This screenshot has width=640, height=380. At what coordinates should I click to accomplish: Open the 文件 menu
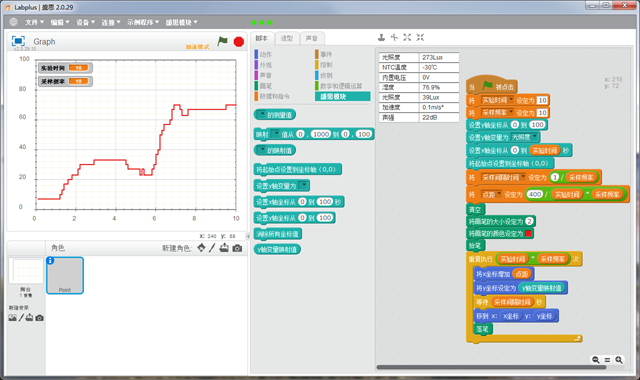[x=34, y=22]
